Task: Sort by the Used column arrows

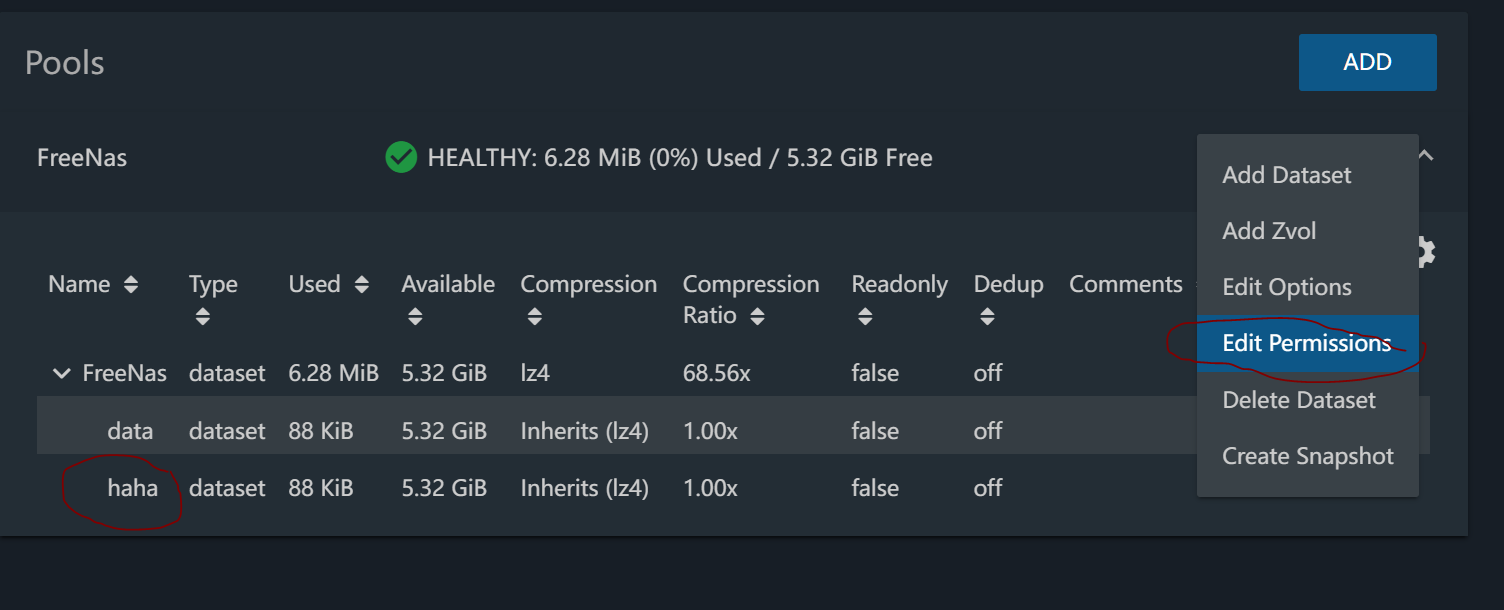Action: 362,284
